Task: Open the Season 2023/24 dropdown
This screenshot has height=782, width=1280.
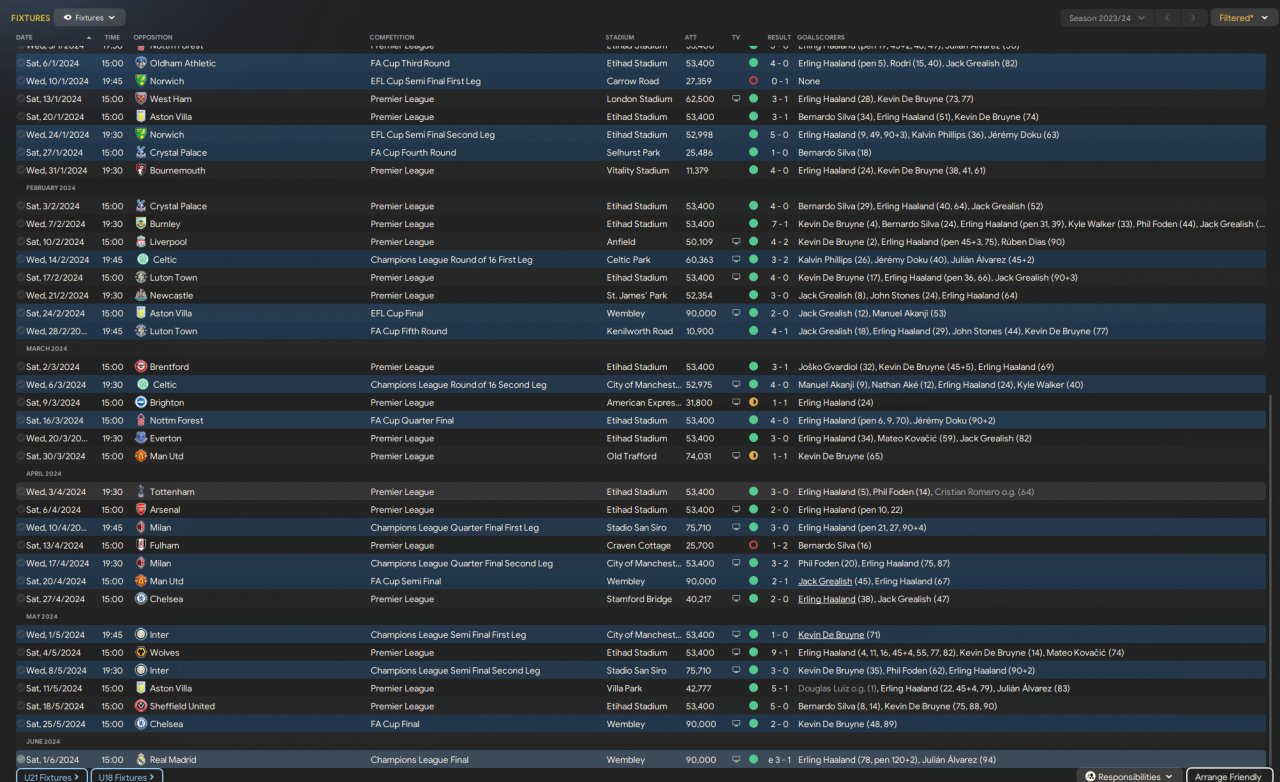Action: [1107, 18]
